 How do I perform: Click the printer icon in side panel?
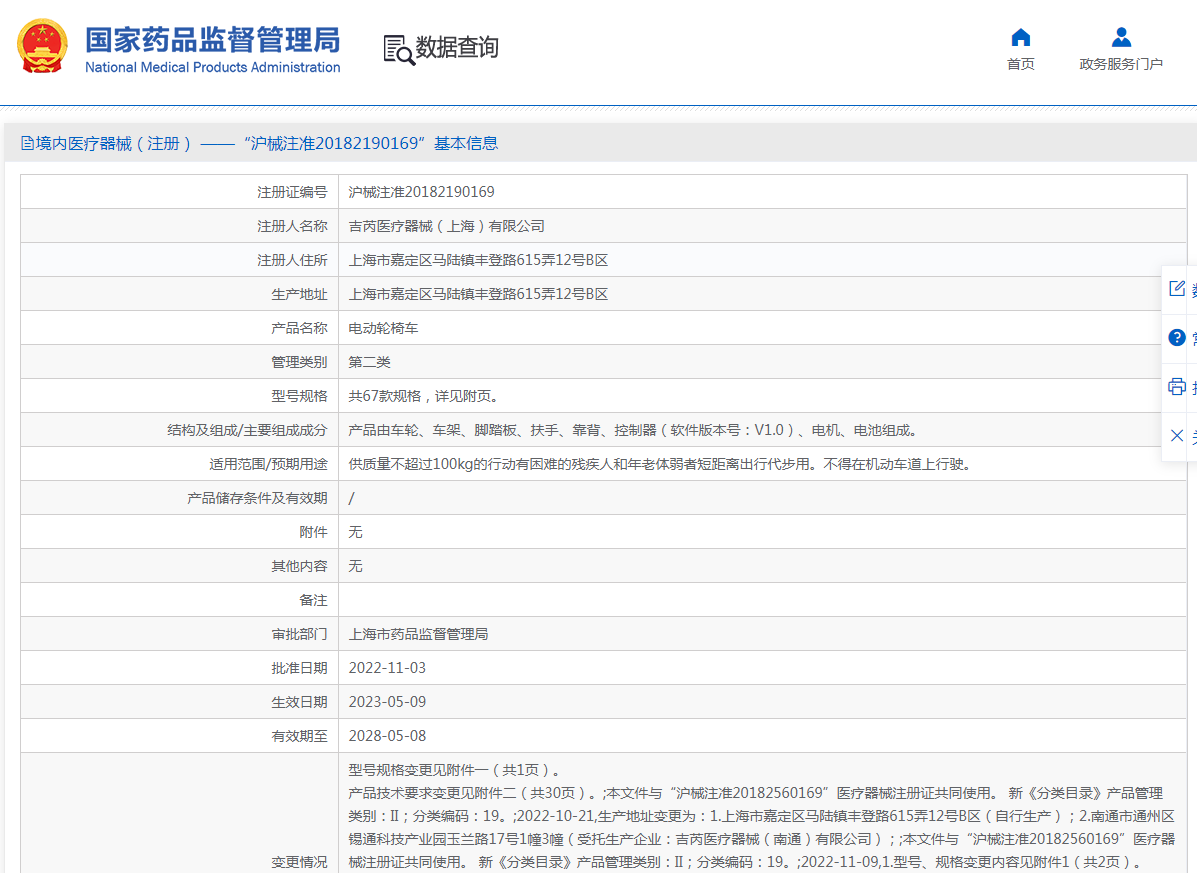1176,387
